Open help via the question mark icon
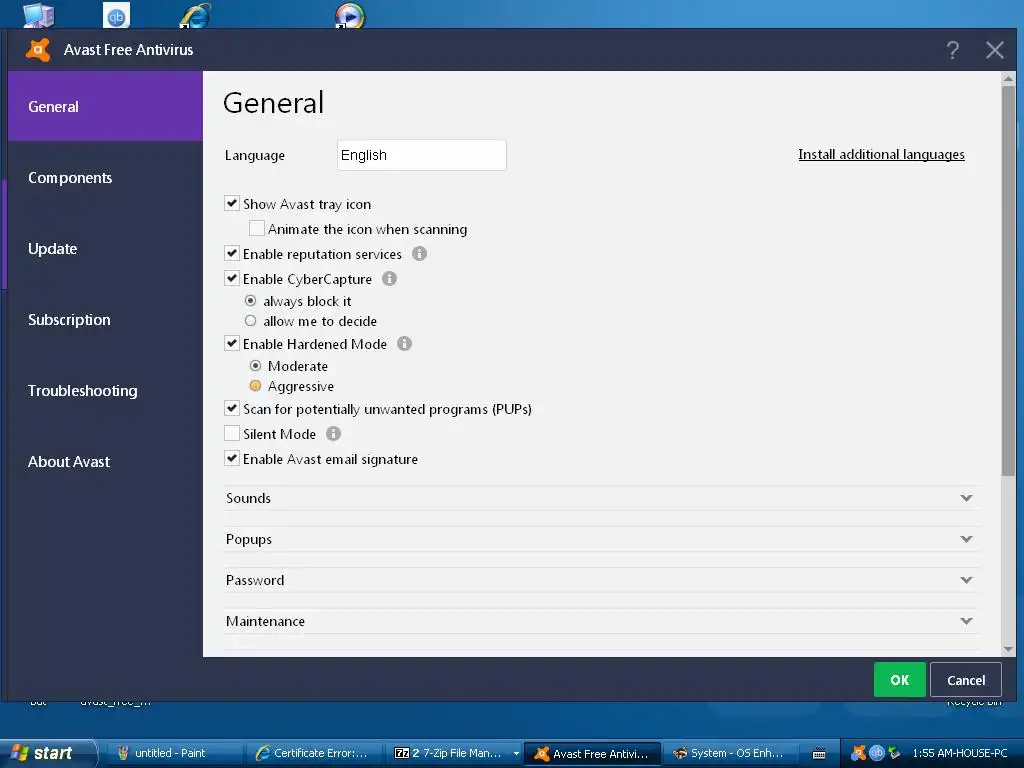Screen dimensions: 1024x768 click(x=953, y=50)
